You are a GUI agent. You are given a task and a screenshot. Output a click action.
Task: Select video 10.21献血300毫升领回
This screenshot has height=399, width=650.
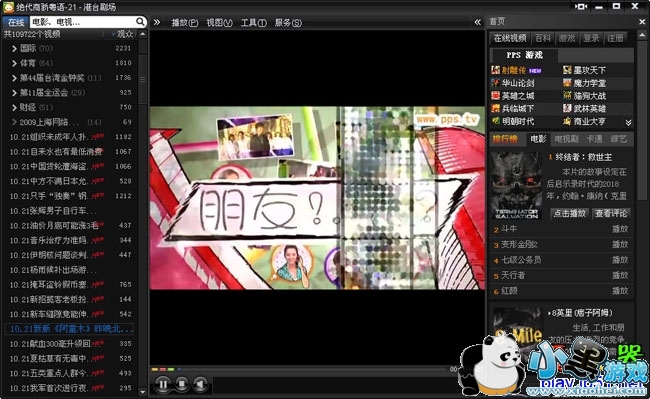pos(50,343)
